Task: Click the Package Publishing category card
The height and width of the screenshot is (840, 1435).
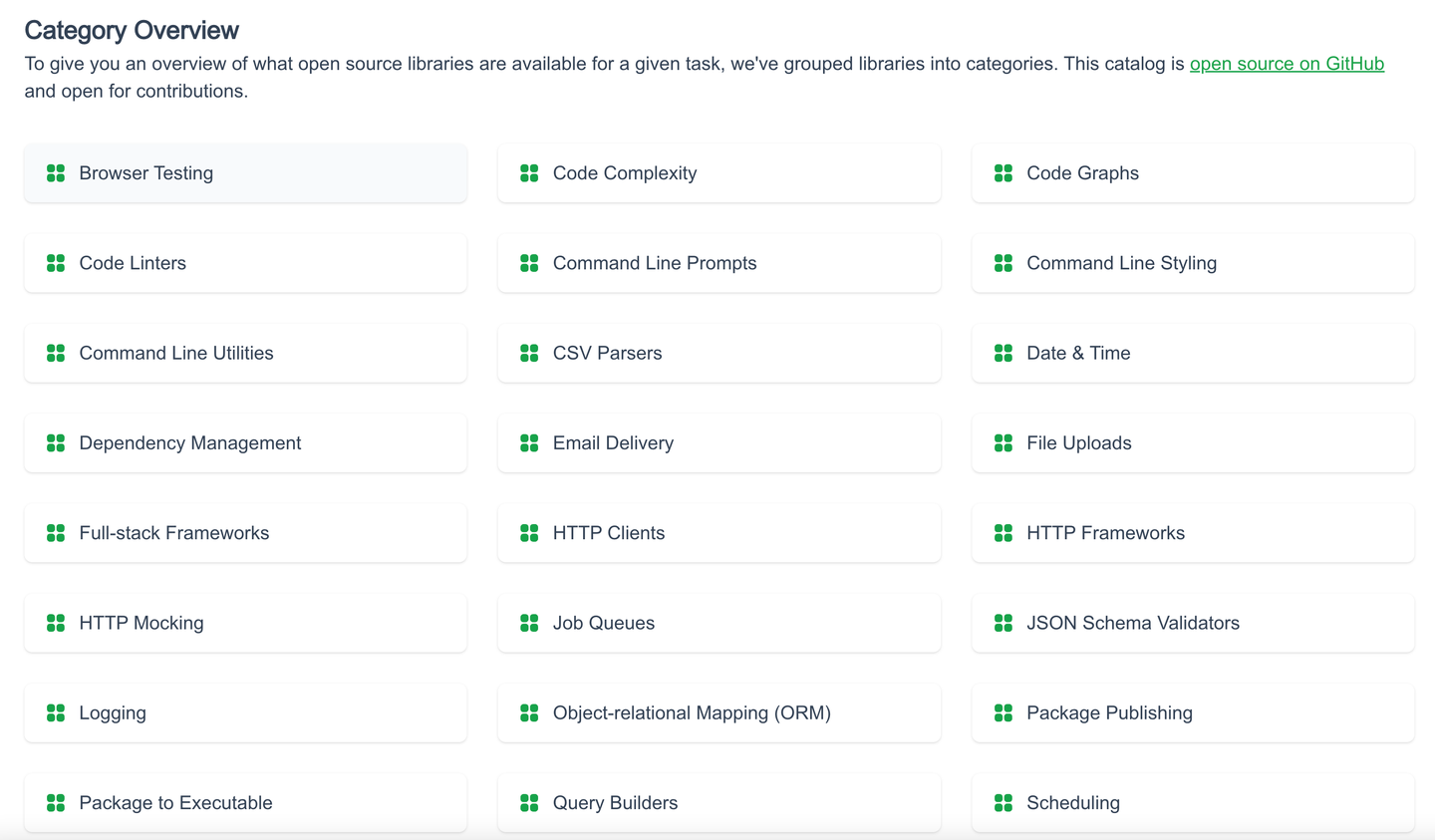Action: point(1192,712)
